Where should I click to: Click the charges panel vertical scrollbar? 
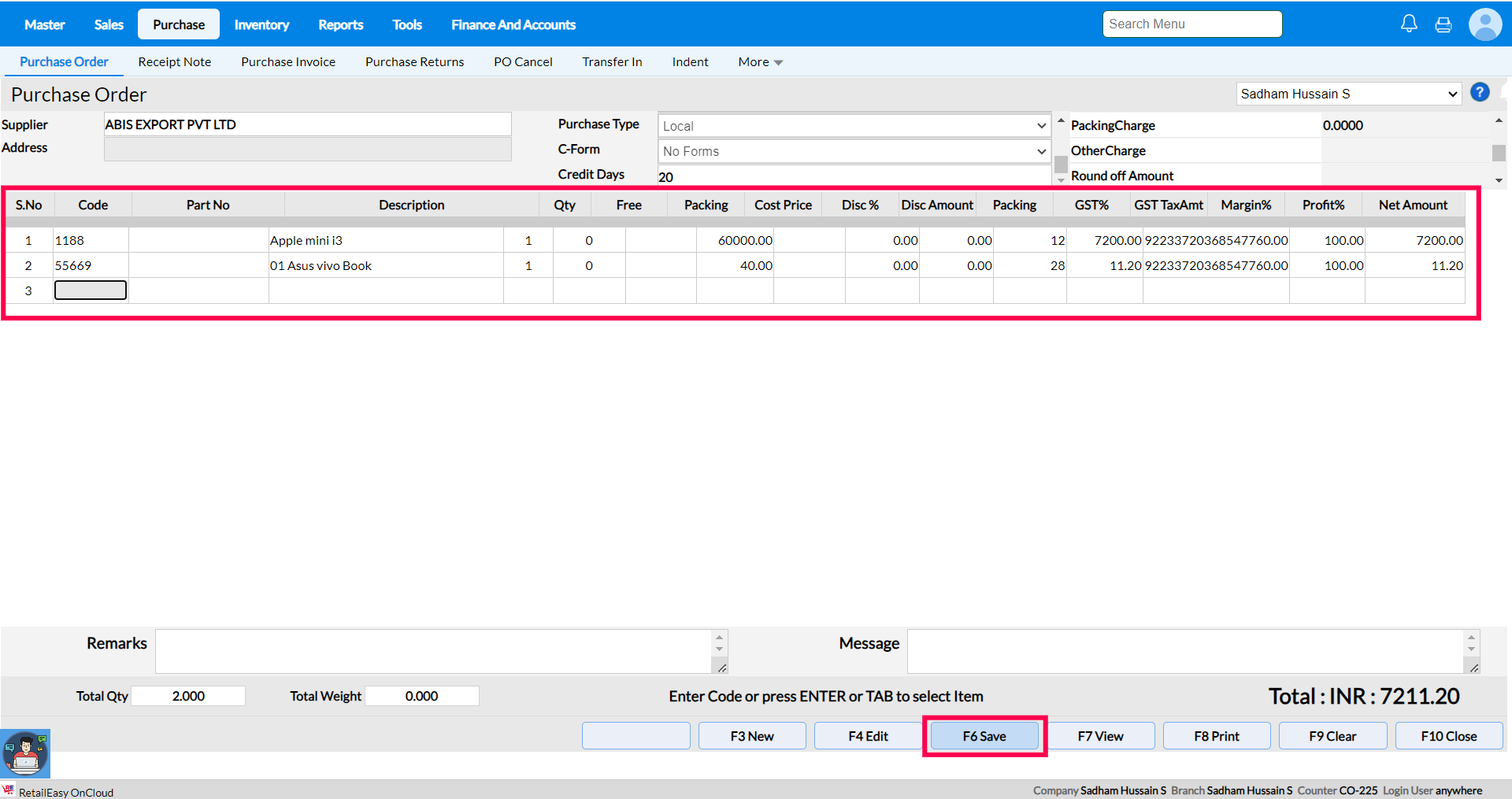pyautogui.click(x=1499, y=152)
